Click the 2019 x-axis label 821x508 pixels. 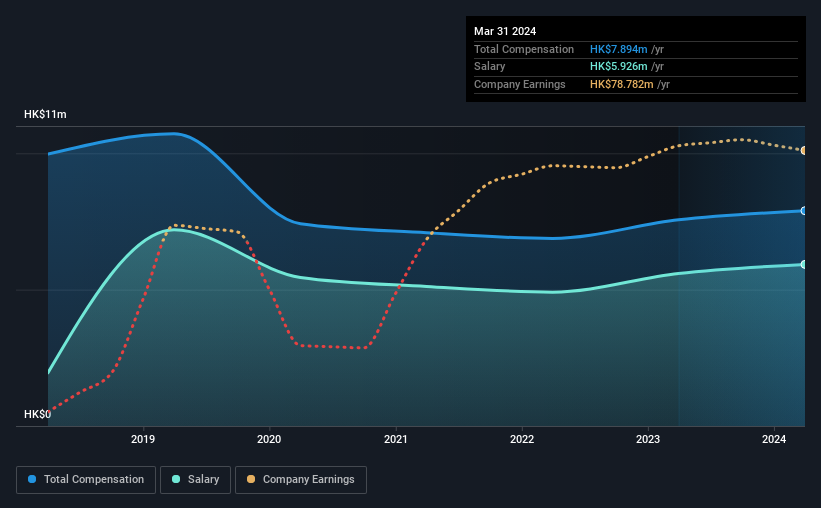(x=143, y=439)
